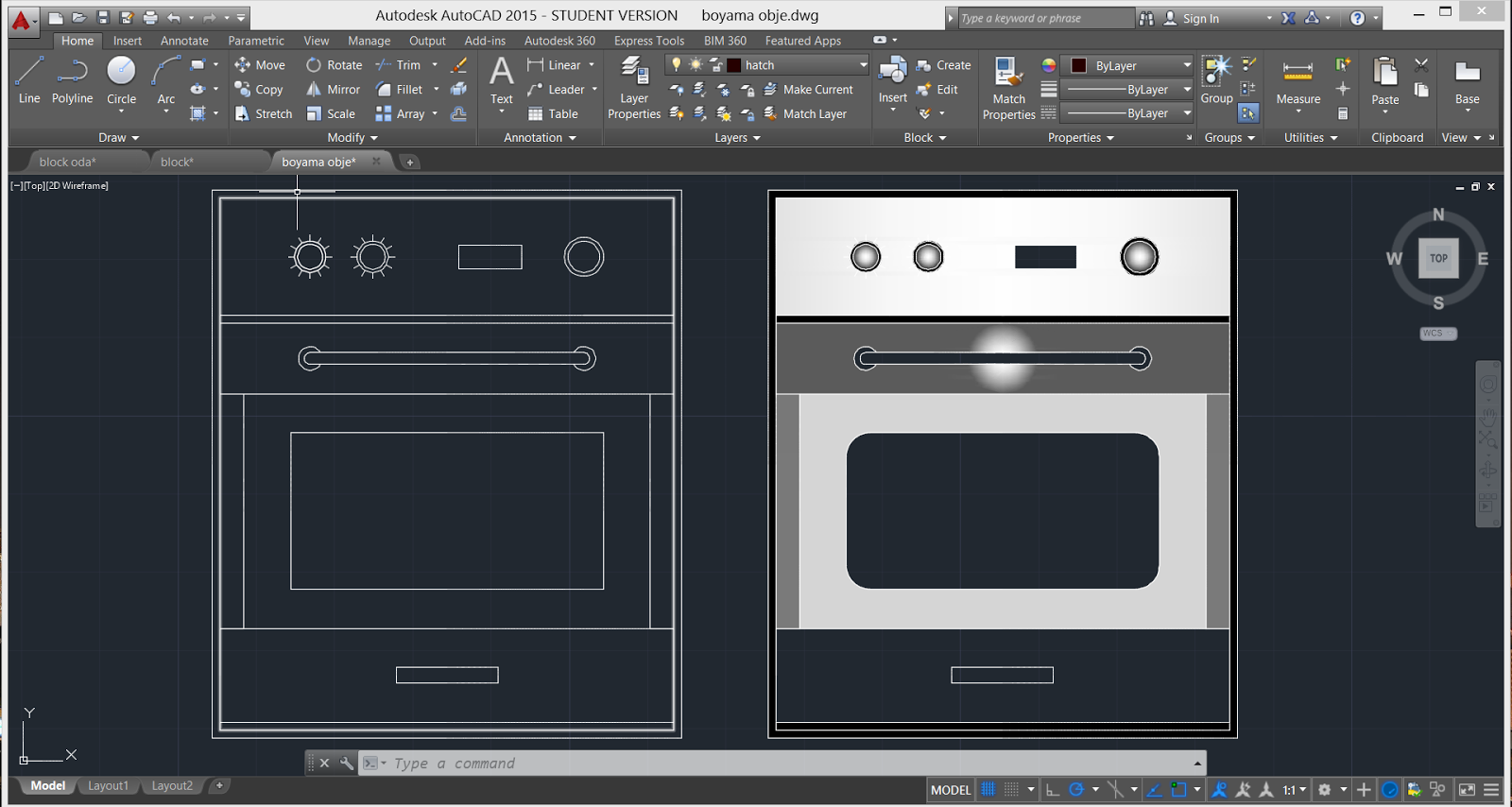Open the Measure utility
Viewport: 1512px width, 807px height.
pyautogui.click(x=1297, y=79)
